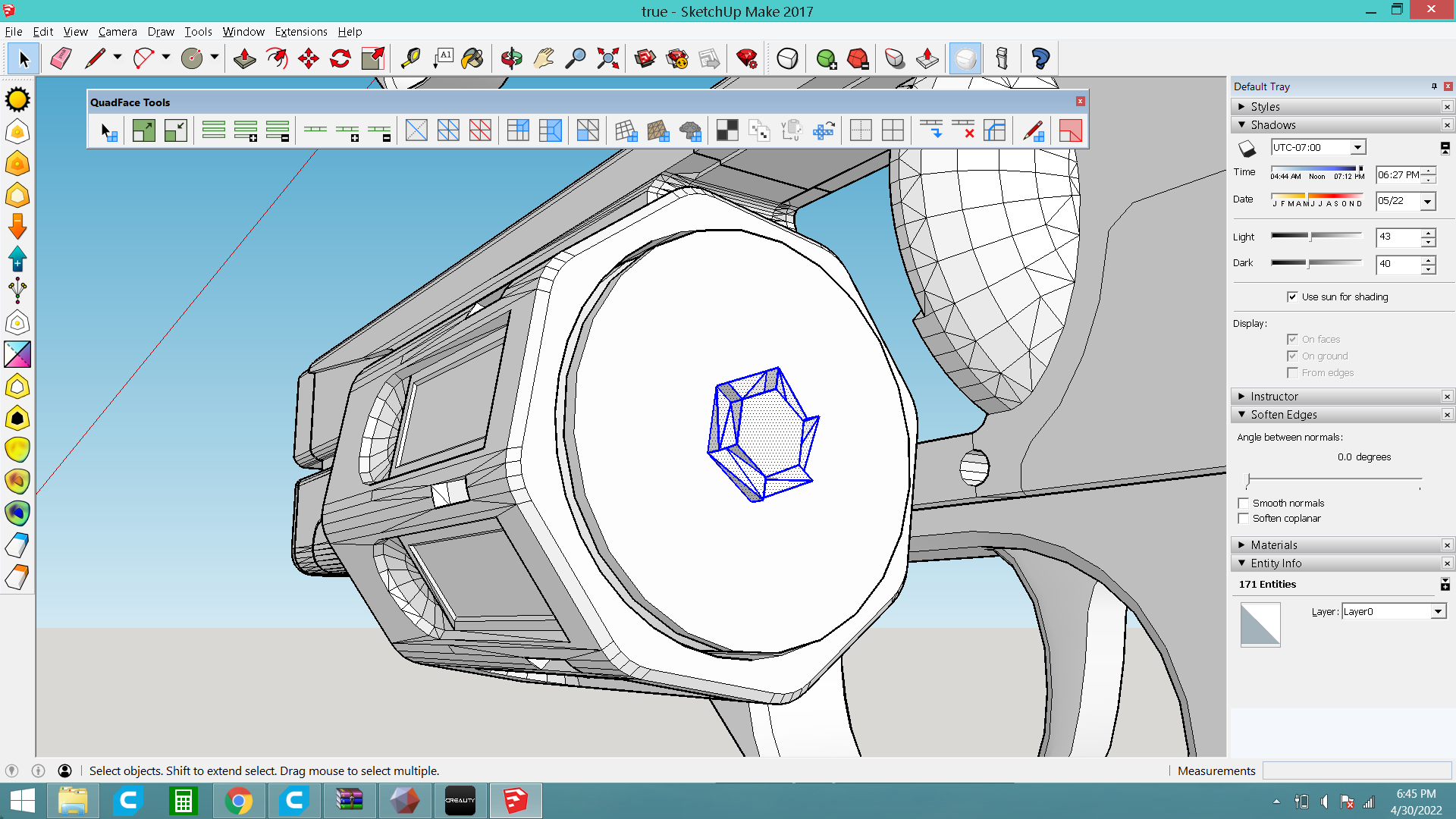Open the UTC-07:00 time zone dropdown

pos(1357,147)
